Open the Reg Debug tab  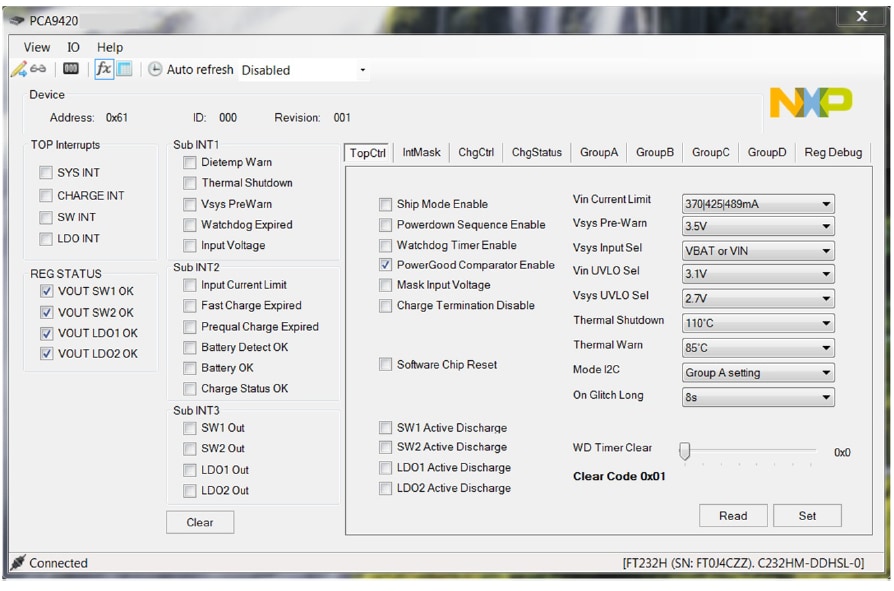tap(832, 153)
